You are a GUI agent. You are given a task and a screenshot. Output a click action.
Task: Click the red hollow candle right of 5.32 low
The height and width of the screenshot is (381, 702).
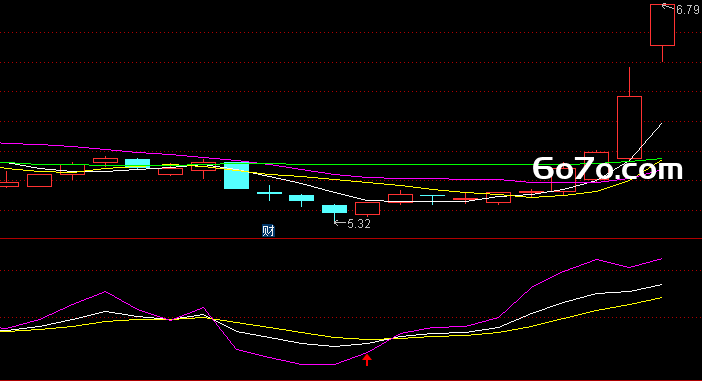tap(368, 209)
